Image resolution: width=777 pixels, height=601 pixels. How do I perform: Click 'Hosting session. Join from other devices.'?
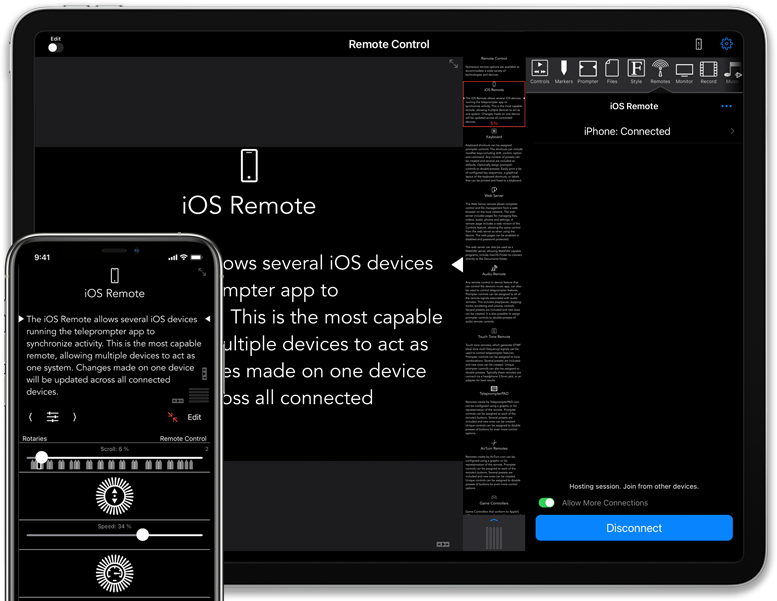pos(634,487)
